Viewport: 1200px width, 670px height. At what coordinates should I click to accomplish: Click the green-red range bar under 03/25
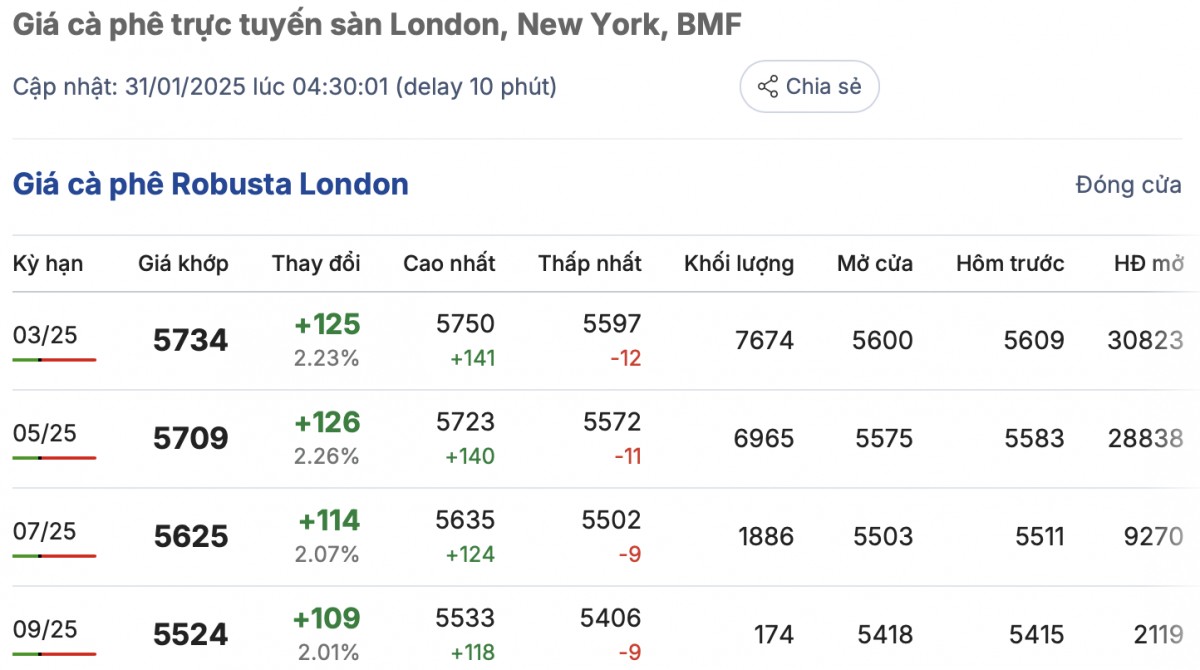[x=54, y=359]
